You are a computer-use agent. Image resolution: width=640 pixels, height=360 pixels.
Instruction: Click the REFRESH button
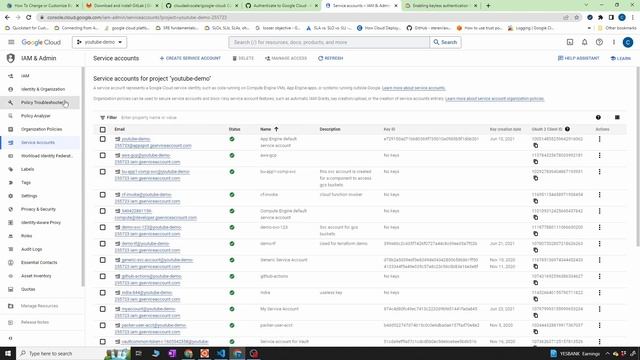coord(331,58)
